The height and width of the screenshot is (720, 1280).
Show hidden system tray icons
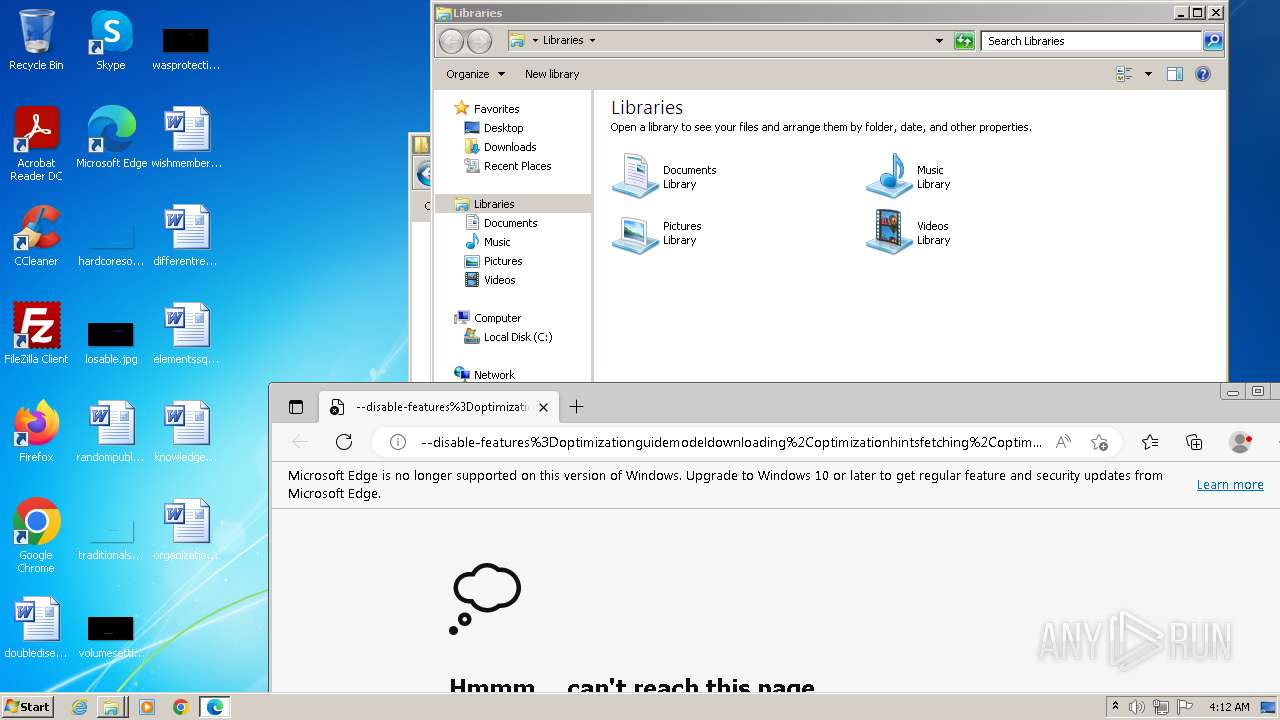(x=1116, y=707)
